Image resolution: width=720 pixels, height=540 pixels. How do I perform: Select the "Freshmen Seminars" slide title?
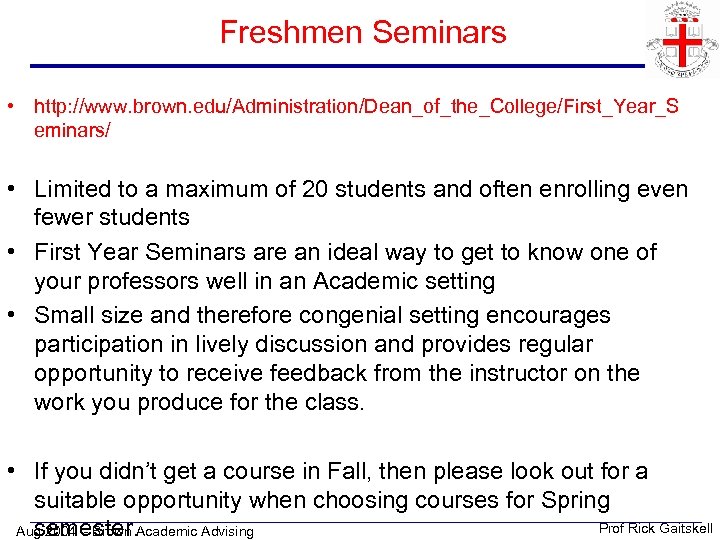click(x=363, y=32)
